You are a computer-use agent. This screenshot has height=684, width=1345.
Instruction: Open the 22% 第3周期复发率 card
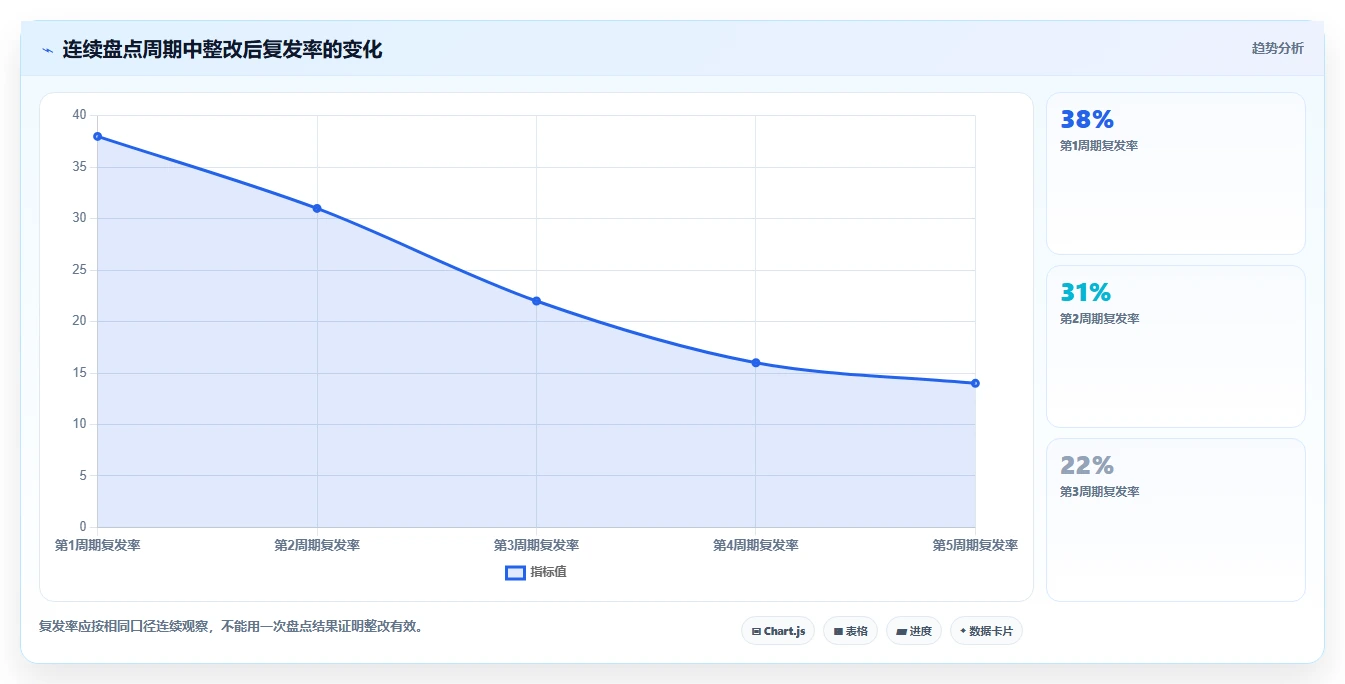pos(1175,520)
